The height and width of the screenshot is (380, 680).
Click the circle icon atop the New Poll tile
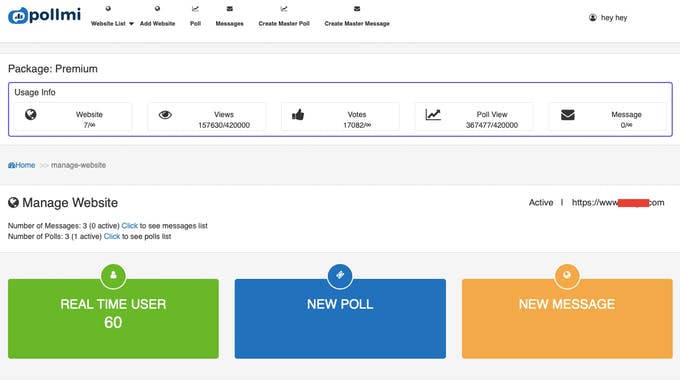[340, 275]
